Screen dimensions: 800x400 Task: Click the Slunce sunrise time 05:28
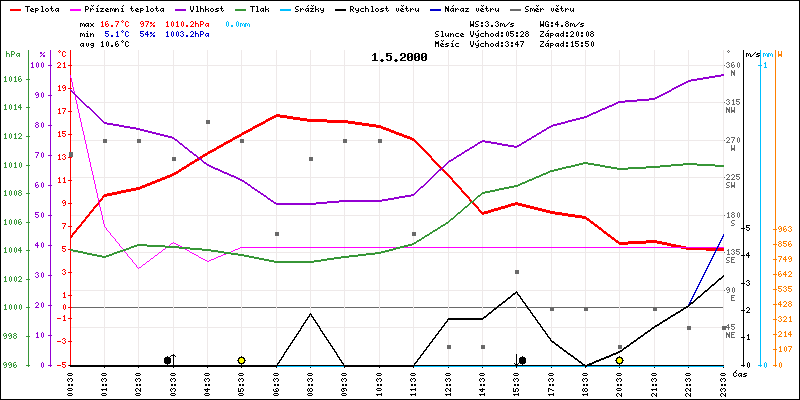pos(510,33)
